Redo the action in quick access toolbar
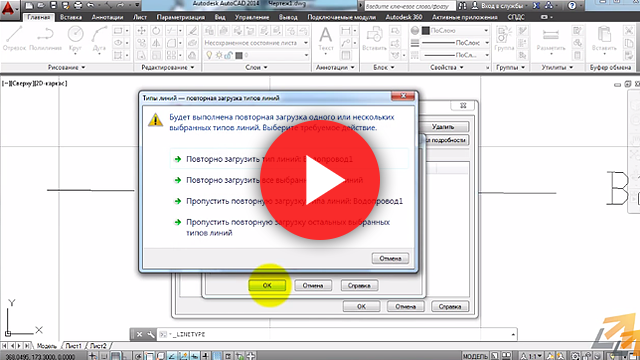Screen dimensions: 640x360 click(120, 6)
